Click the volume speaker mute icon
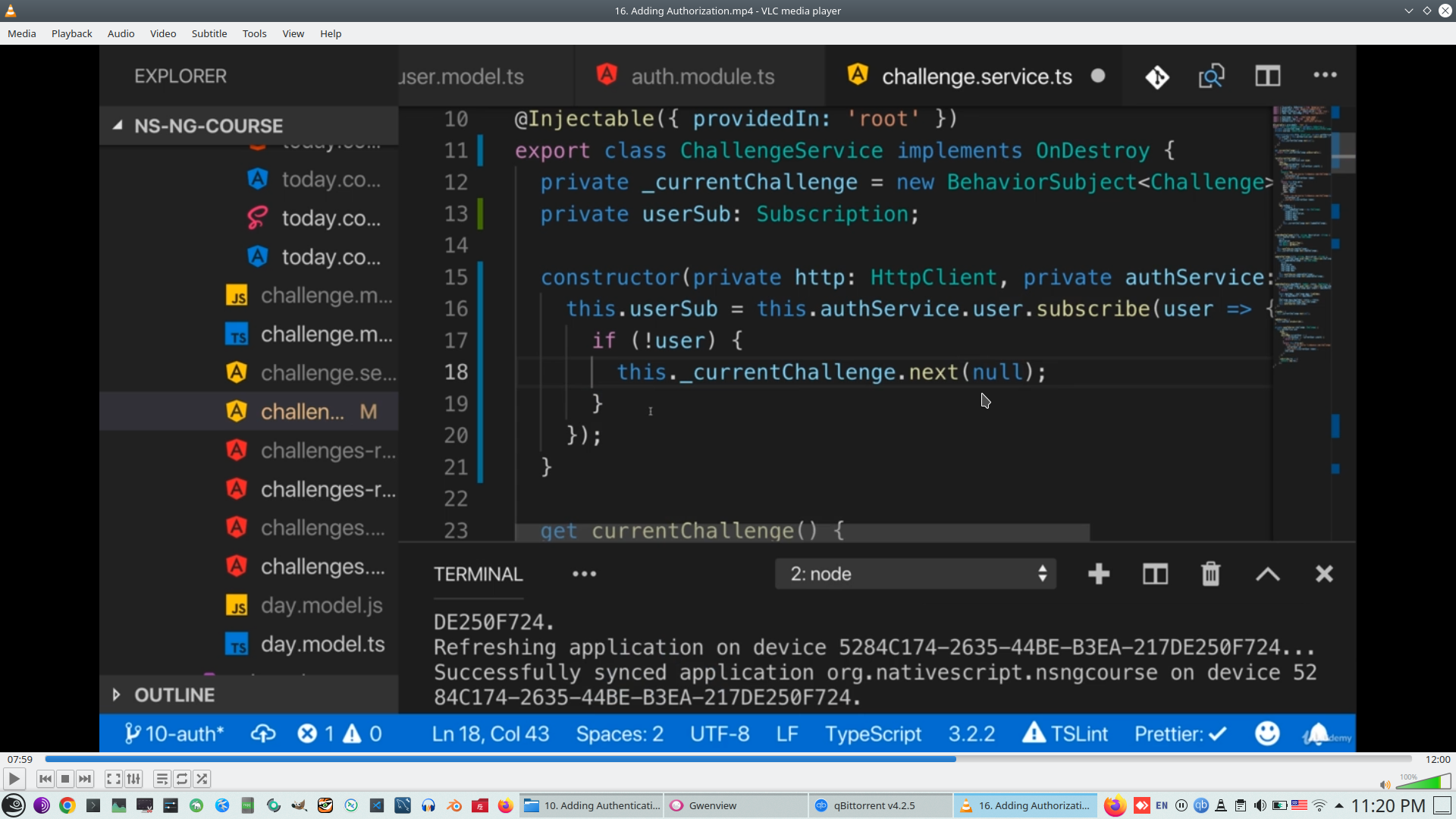The width and height of the screenshot is (1456, 819). tap(1385, 785)
